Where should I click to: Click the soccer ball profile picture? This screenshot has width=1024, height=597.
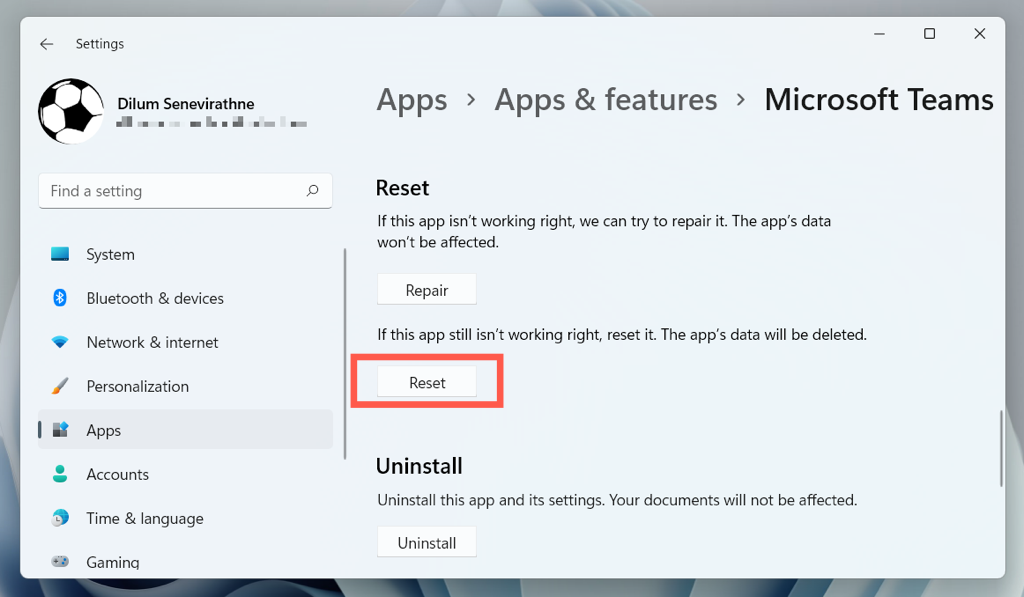coord(71,111)
